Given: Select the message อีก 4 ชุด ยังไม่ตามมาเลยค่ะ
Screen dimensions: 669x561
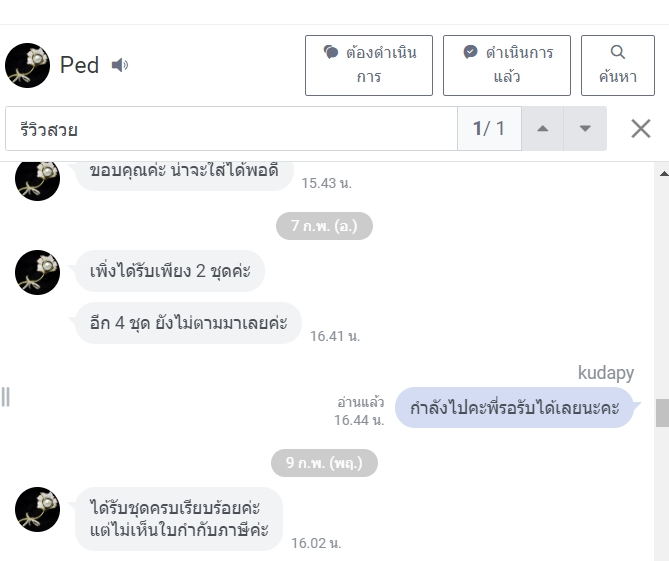Looking at the screenshot, I should tap(188, 323).
